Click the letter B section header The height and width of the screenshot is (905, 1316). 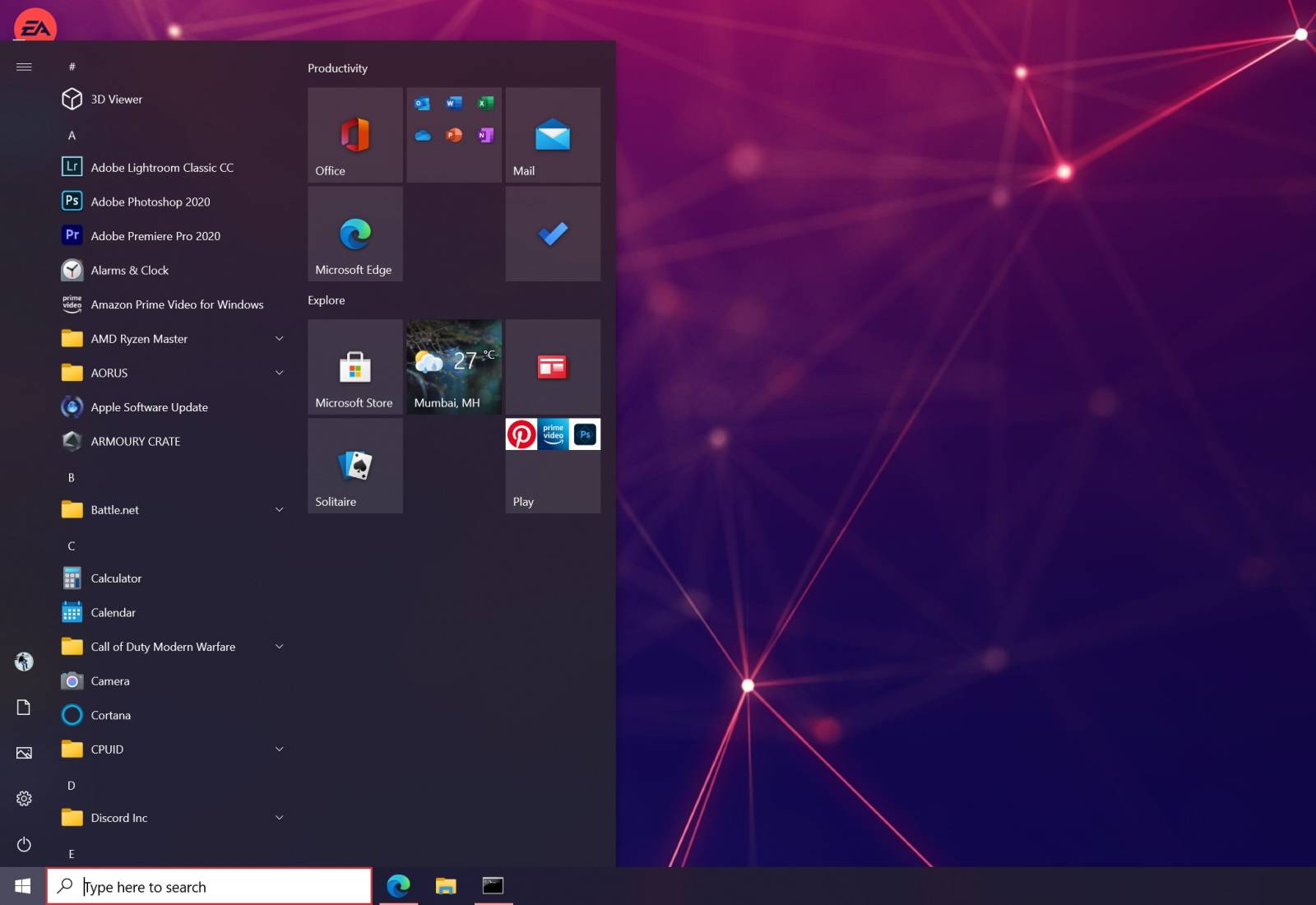(x=72, y=477)
